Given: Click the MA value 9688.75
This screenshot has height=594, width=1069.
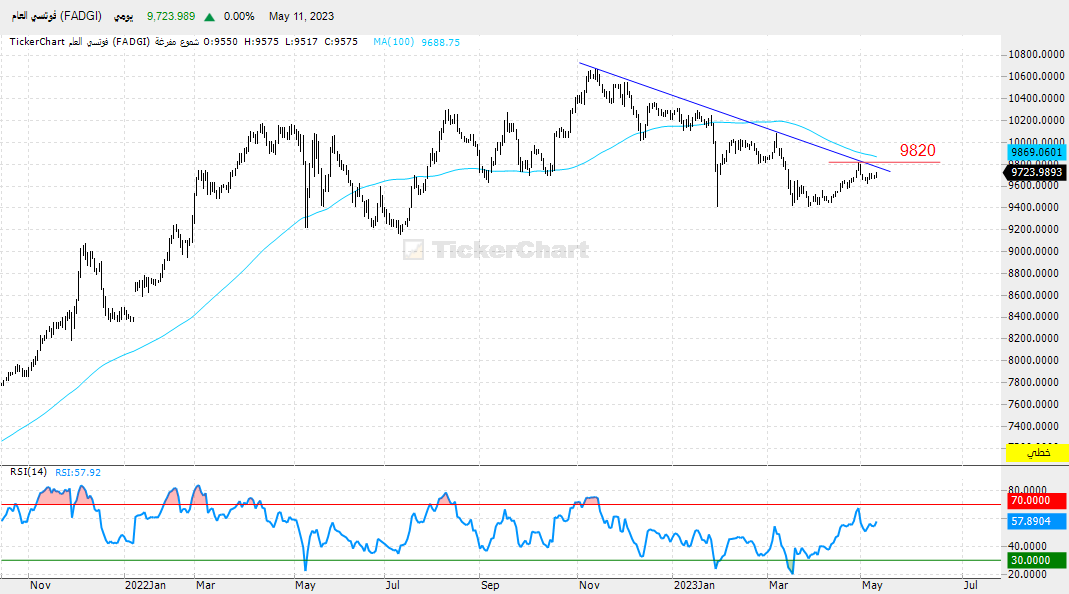Looking at the screenshot, I should click(440, 42).
